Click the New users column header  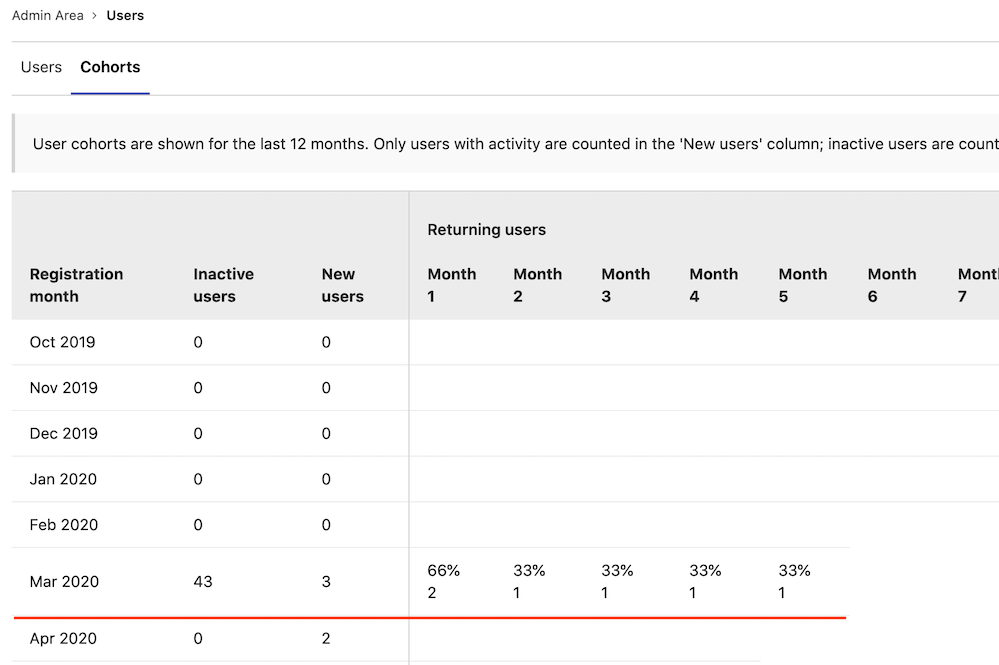point(342,285)
